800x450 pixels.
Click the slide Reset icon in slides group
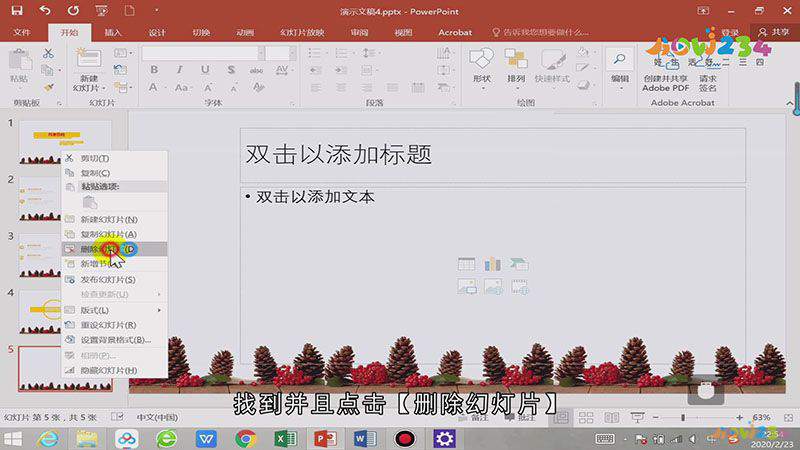click(120, 70)
